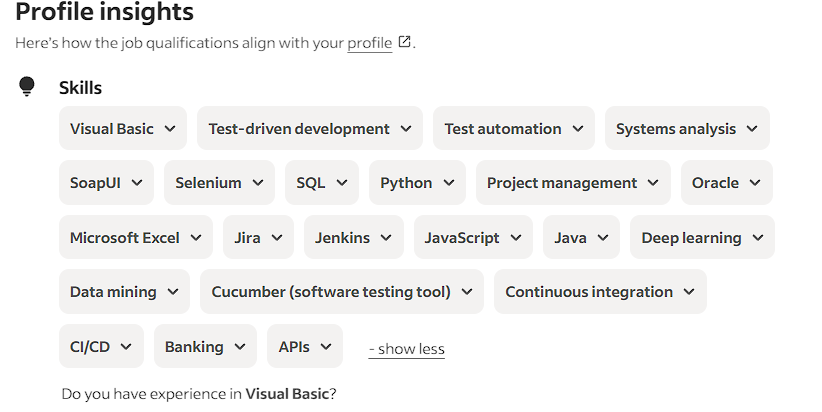Collapse the list with show less
822x412 pixels.
tap(407, 349)
